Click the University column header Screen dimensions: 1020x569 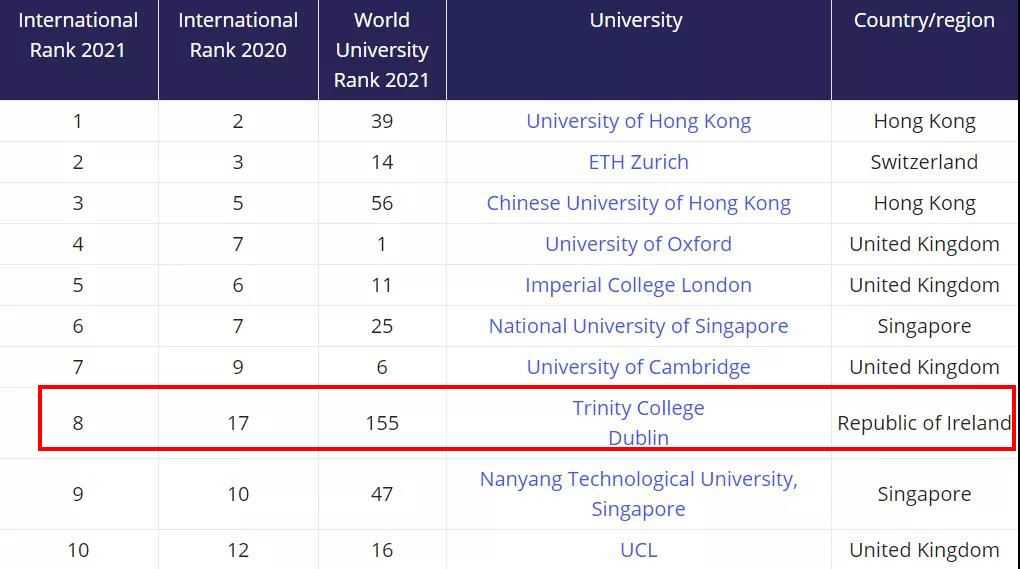[x=636, y=20]
